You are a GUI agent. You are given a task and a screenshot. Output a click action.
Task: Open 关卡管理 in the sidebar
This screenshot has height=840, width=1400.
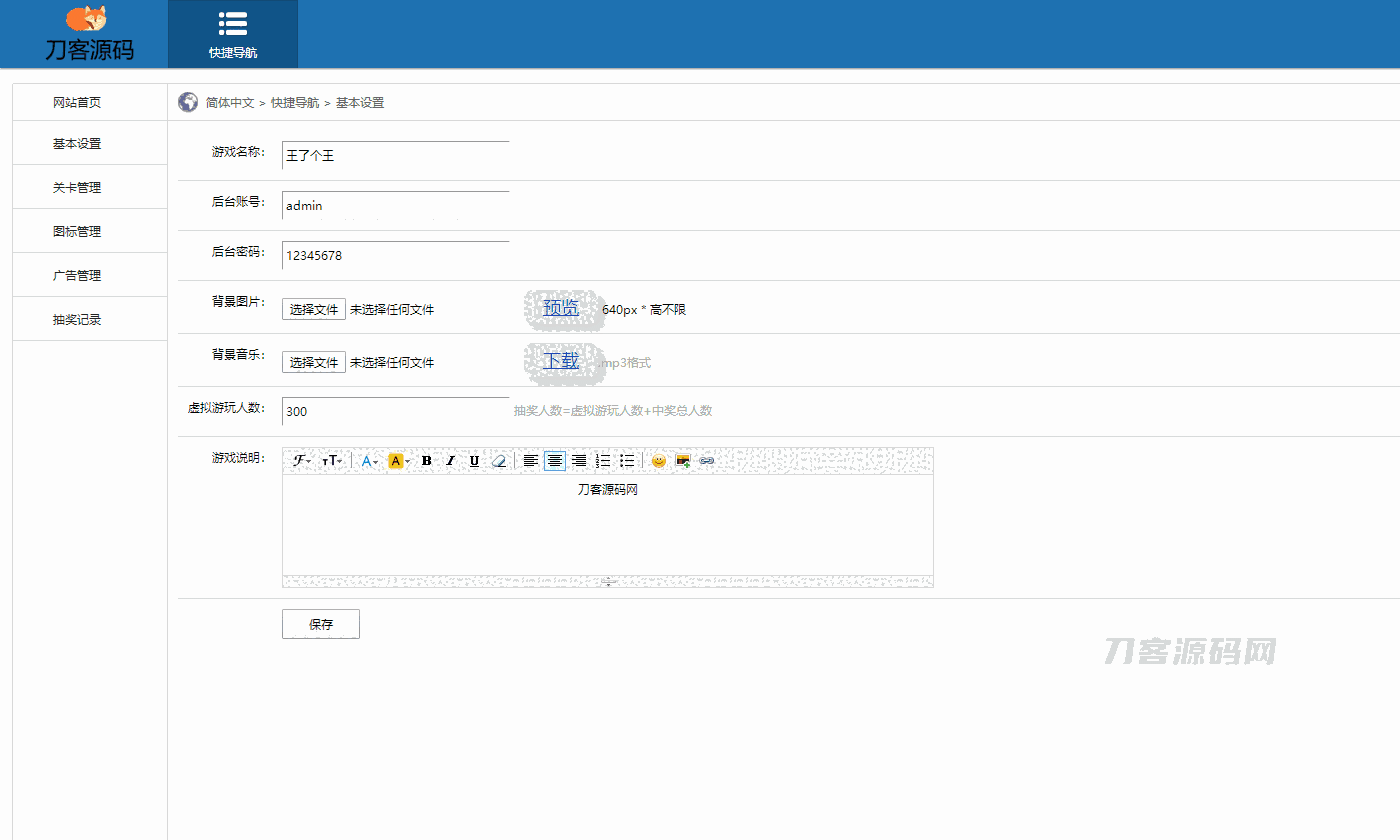(77, 187)
